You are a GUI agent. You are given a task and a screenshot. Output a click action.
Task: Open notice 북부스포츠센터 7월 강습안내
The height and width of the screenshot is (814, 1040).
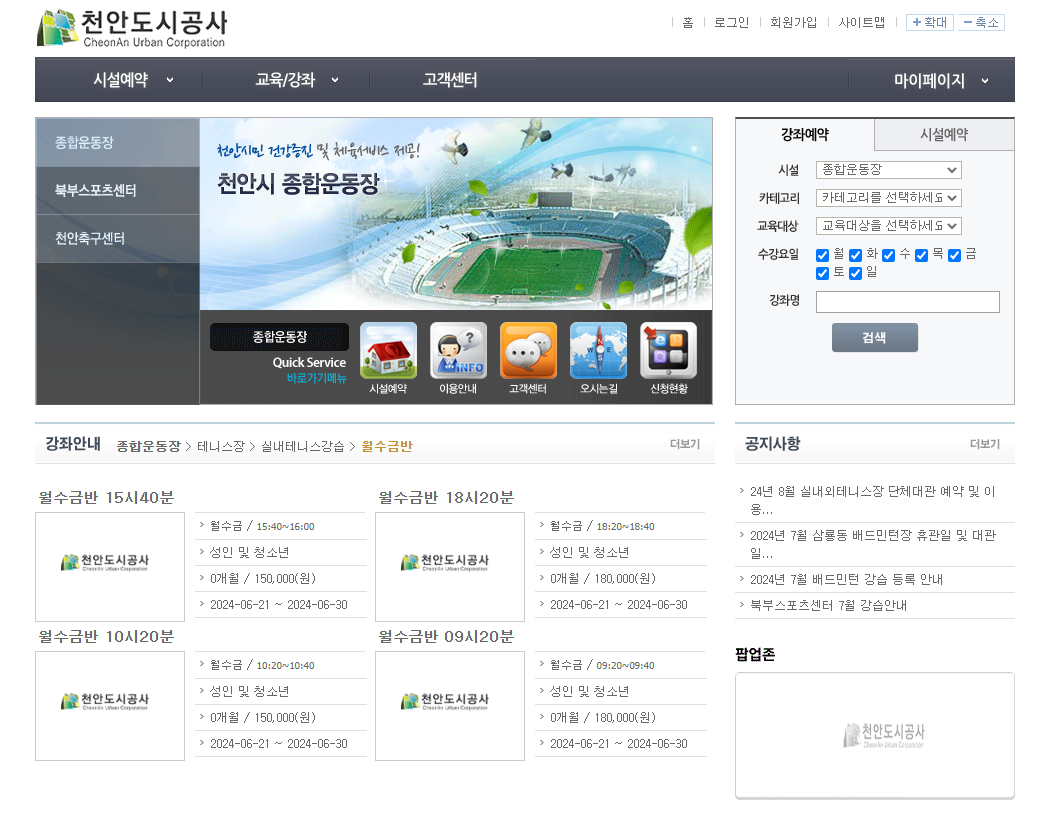(828, 606)
